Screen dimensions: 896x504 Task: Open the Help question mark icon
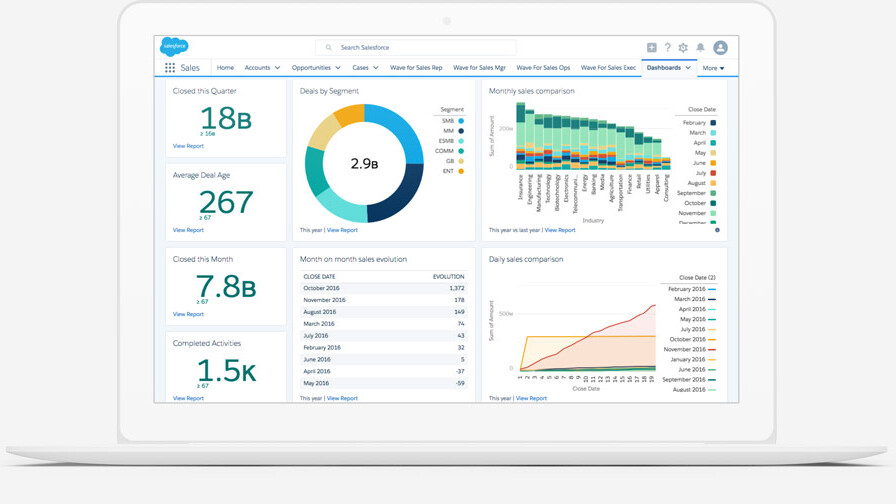tap(667, 48)
